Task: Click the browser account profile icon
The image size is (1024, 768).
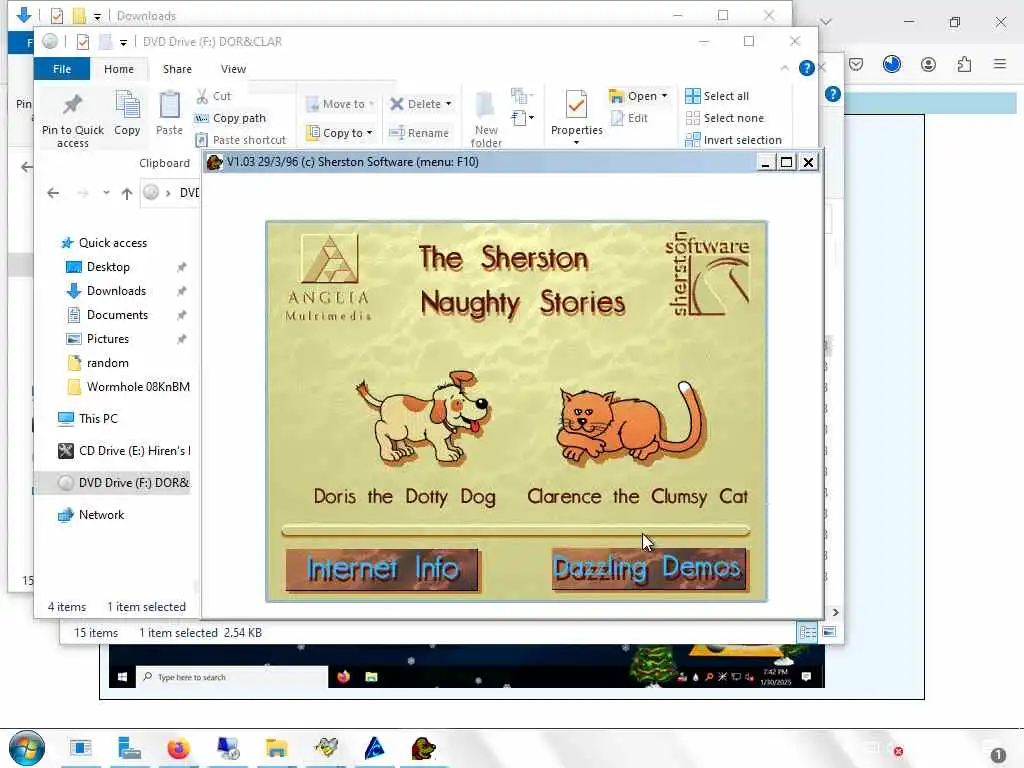Action: (928, 64)
